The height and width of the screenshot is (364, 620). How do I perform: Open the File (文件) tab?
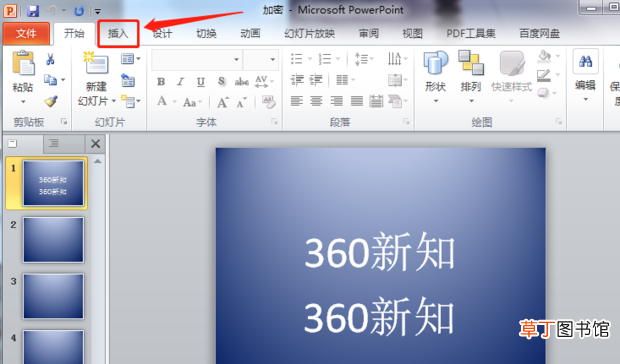[26, 34]
